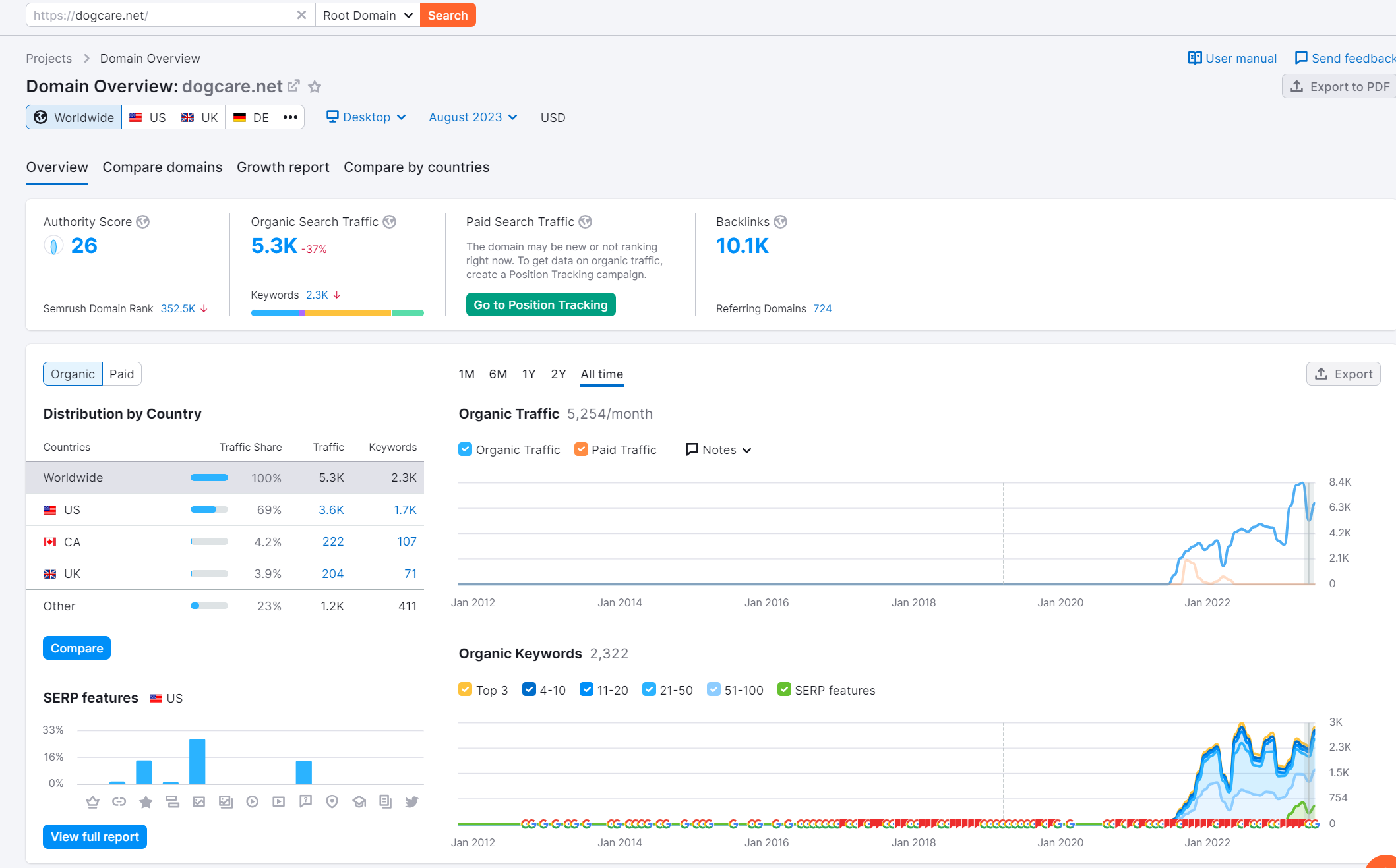This screenshot has width=1396, height=868.
Task: Open more countries ellipsis menu
Action: click(x=290, y=117)
